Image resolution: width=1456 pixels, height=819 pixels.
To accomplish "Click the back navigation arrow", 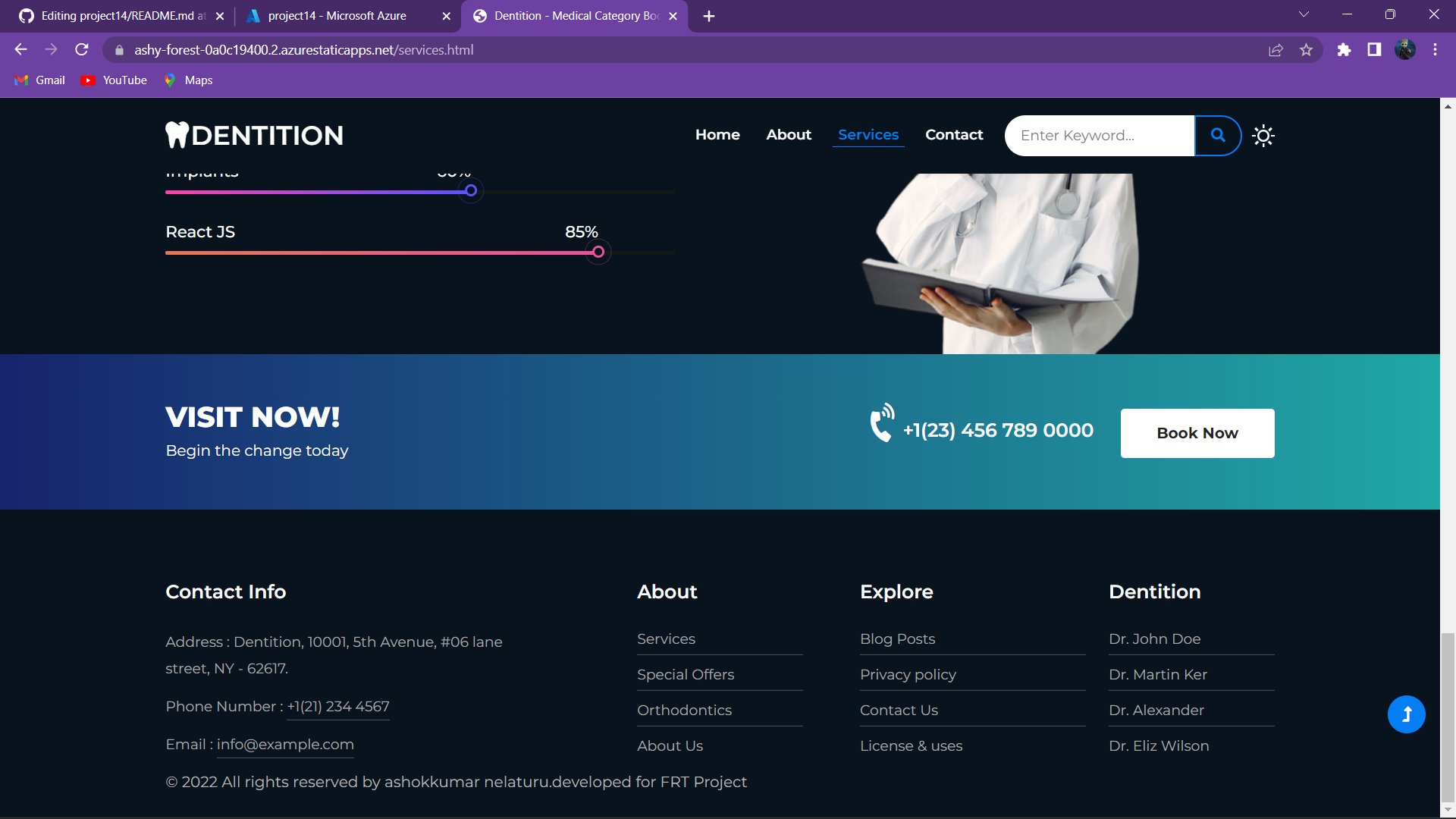I will (x=20, y=49).
